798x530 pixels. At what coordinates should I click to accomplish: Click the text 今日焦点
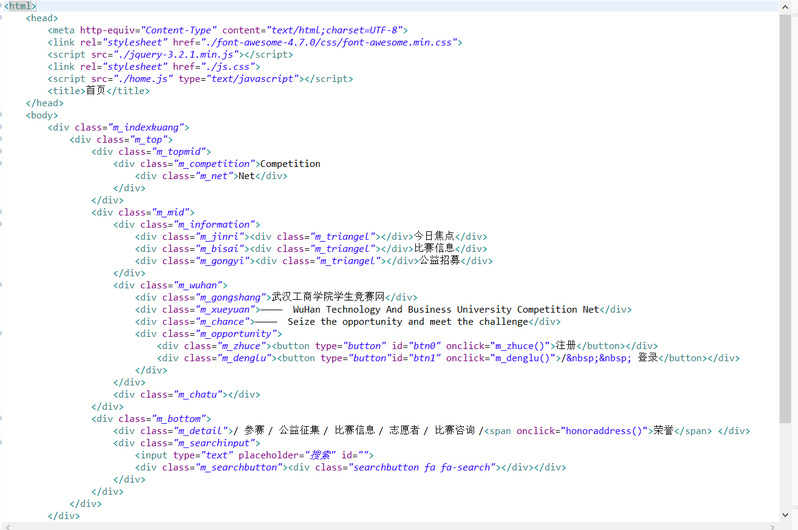(434, 236)
